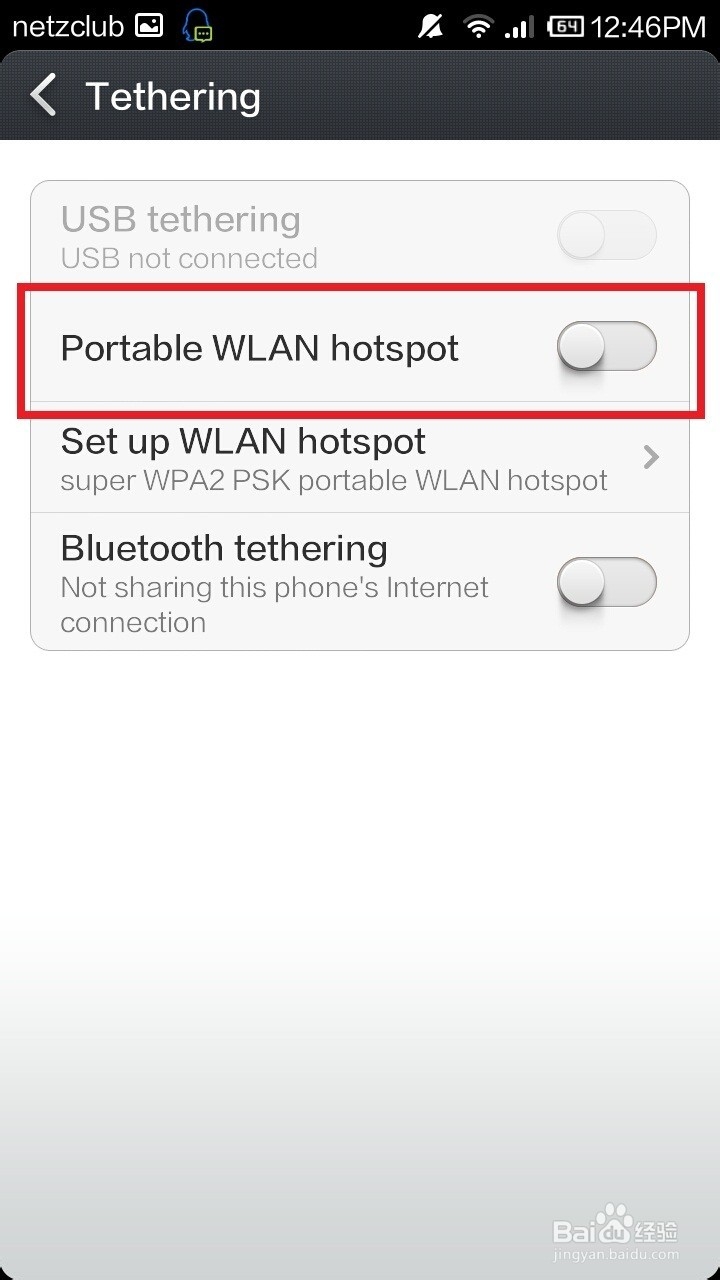Toggle the USB tethering switch

(x=607, y=237)
